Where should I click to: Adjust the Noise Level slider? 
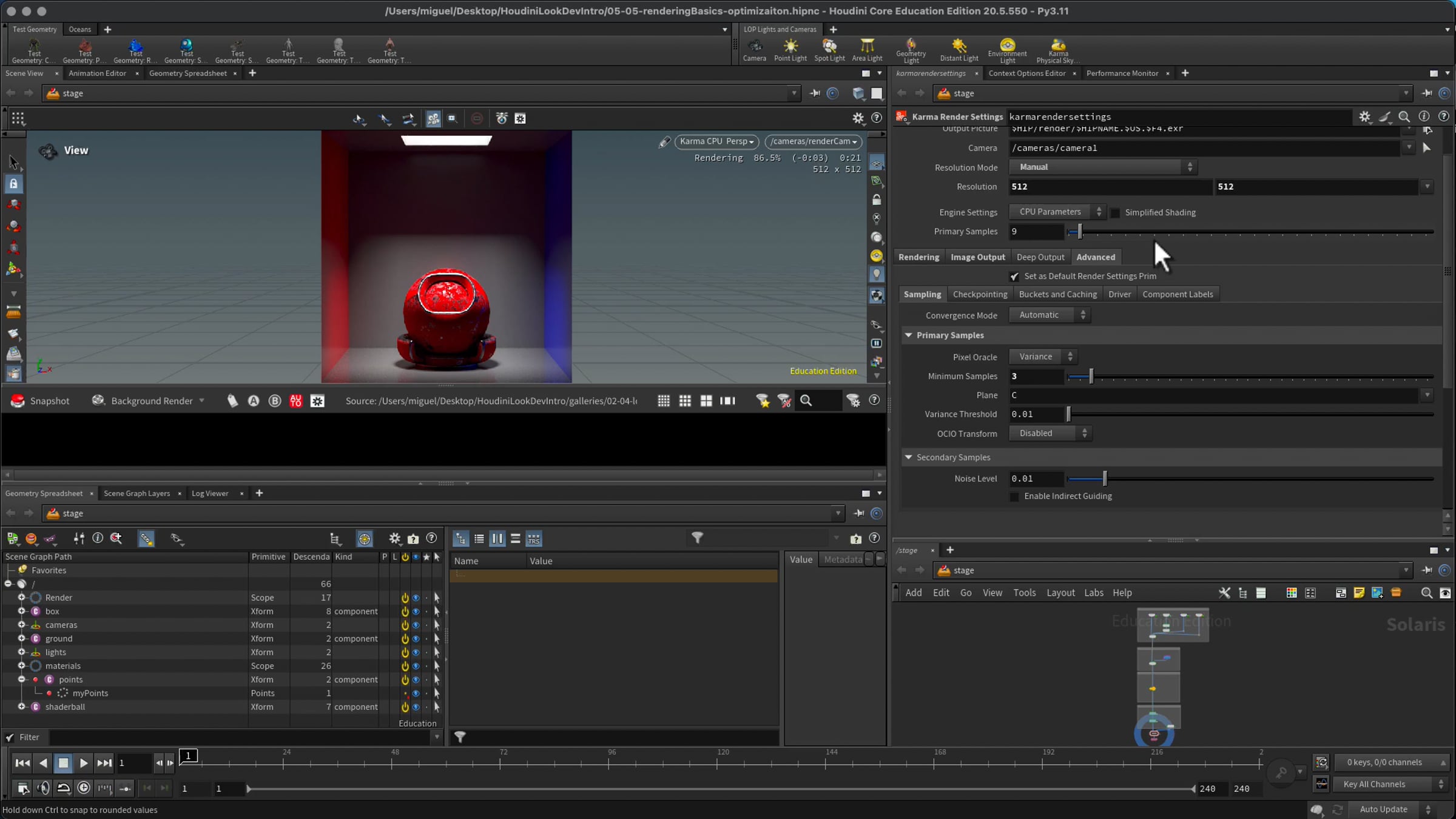click(x=1250, y=479)
